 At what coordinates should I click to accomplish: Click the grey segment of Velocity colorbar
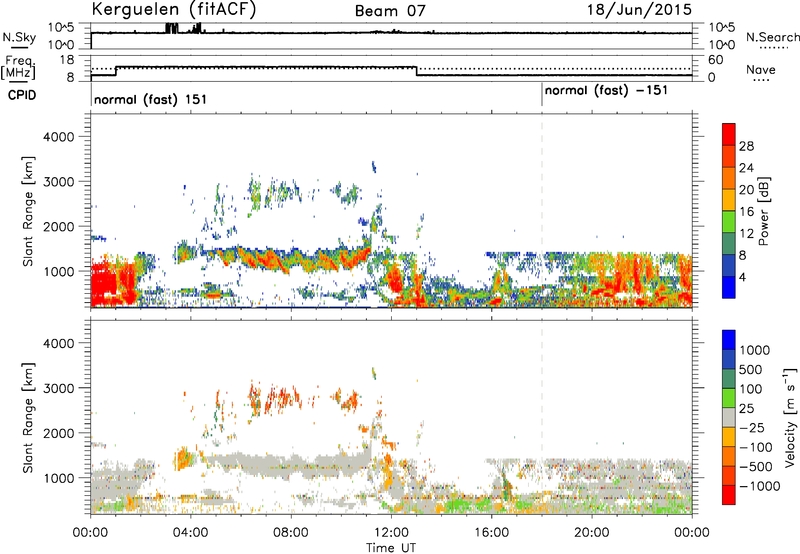[x=729, y=417]
